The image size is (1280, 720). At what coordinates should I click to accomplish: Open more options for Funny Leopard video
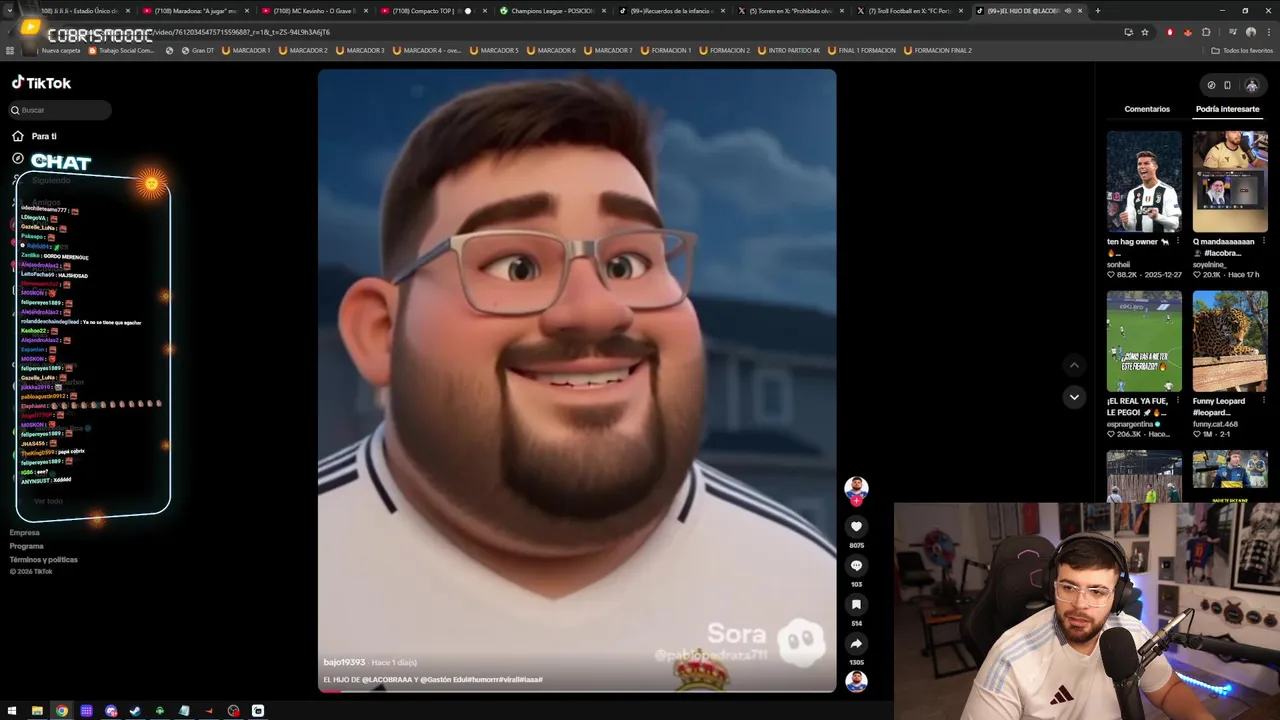coord(1264,402)
